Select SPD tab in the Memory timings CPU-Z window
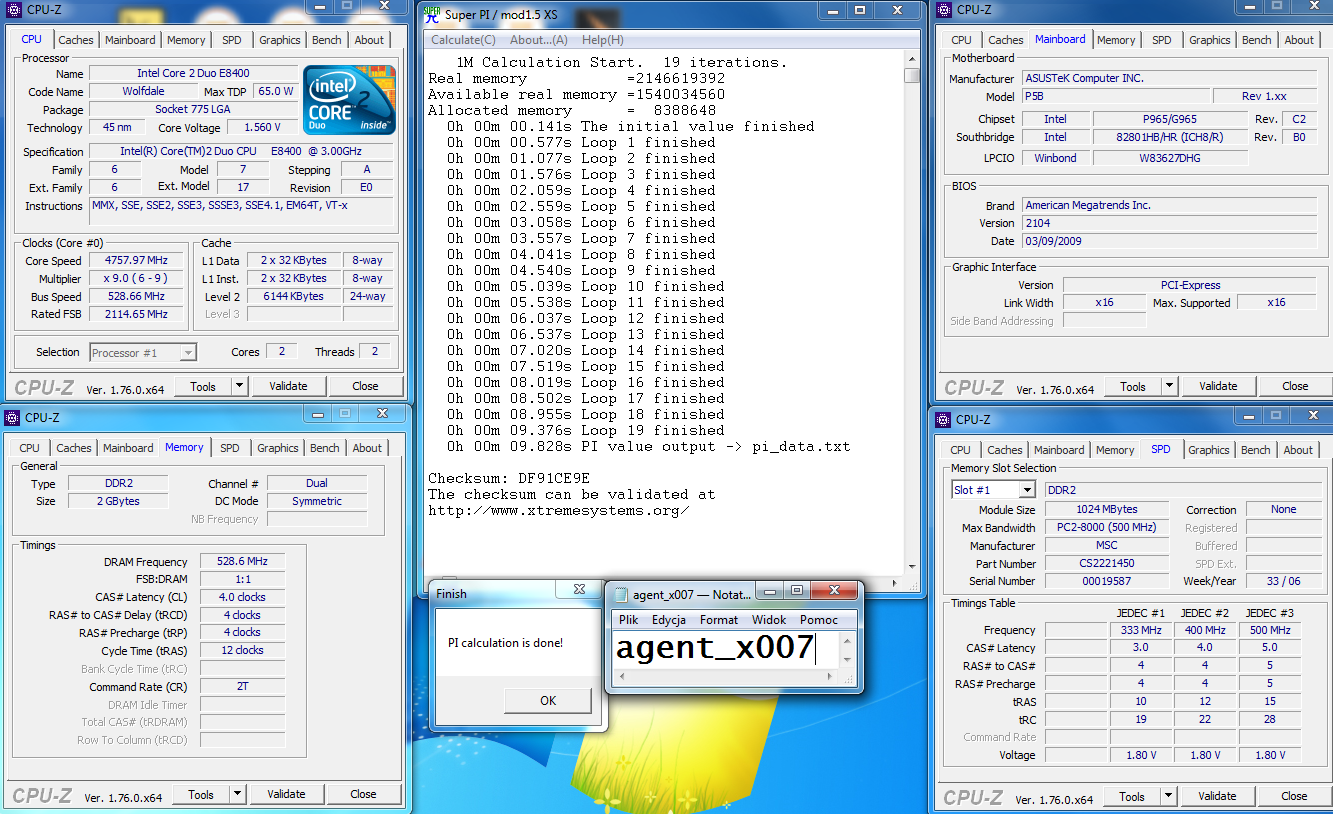Screen dimensions: 1333x814 [x=230, y=448]
